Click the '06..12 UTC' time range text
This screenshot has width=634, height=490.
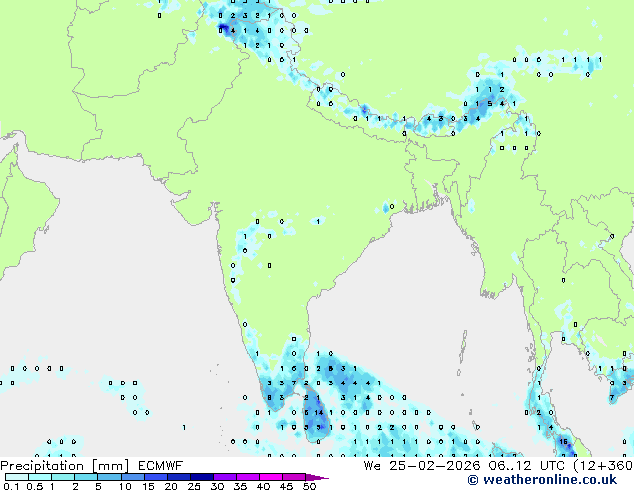(526, 466)
